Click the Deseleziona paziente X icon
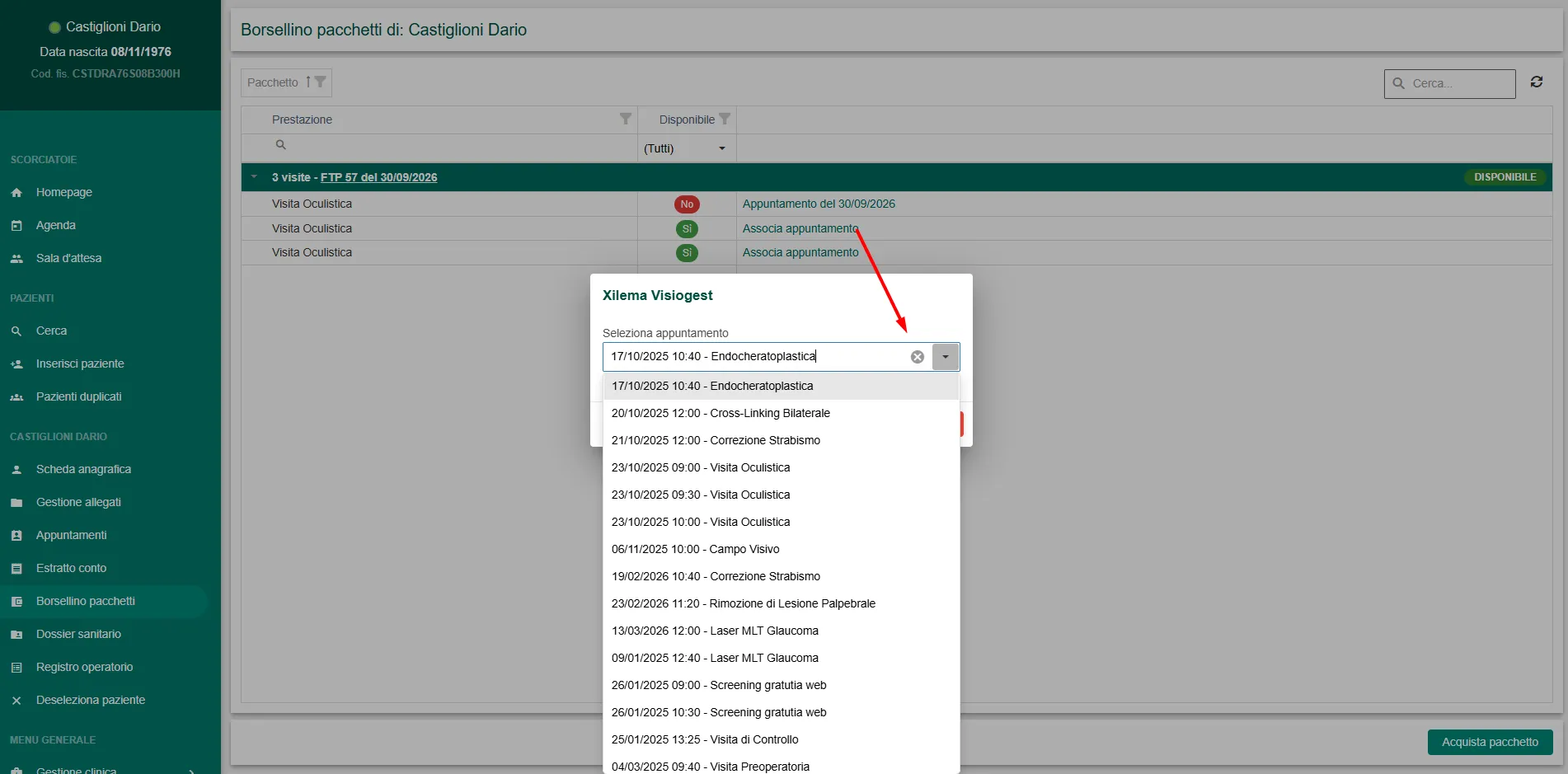This screenshot has width=1568, height=774. (x=16, y=700)
